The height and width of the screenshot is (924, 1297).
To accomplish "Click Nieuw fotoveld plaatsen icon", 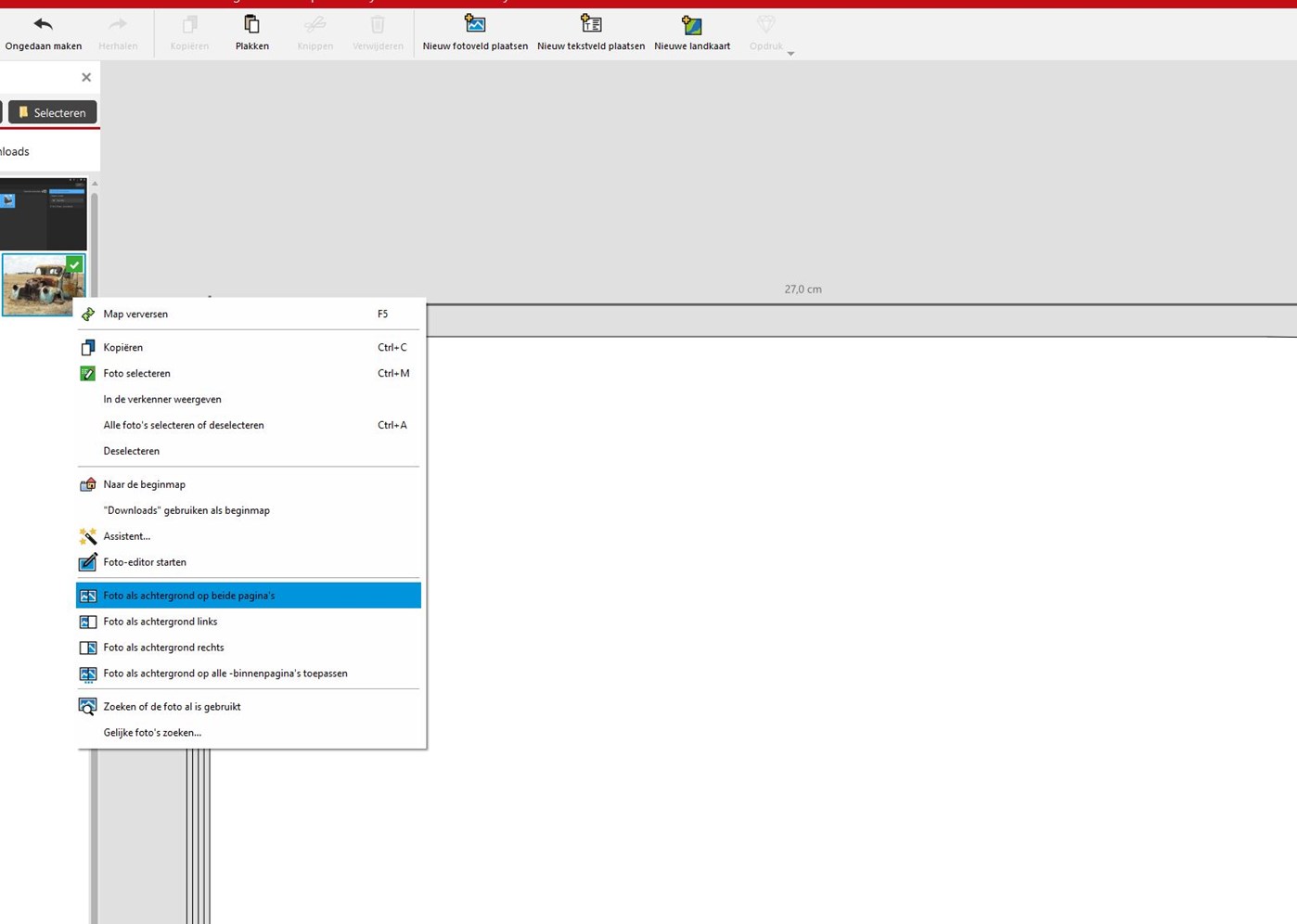I will click(x=475, y=24).
